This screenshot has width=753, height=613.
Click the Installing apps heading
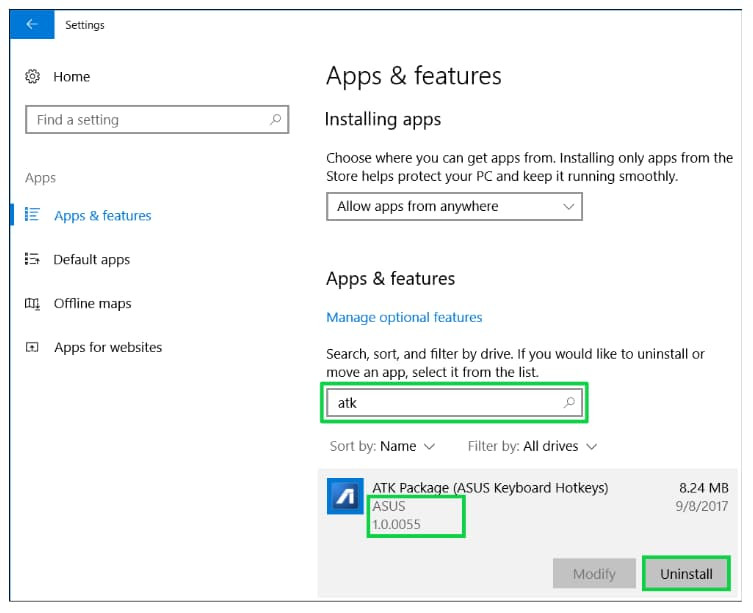(x=383, y=119)
